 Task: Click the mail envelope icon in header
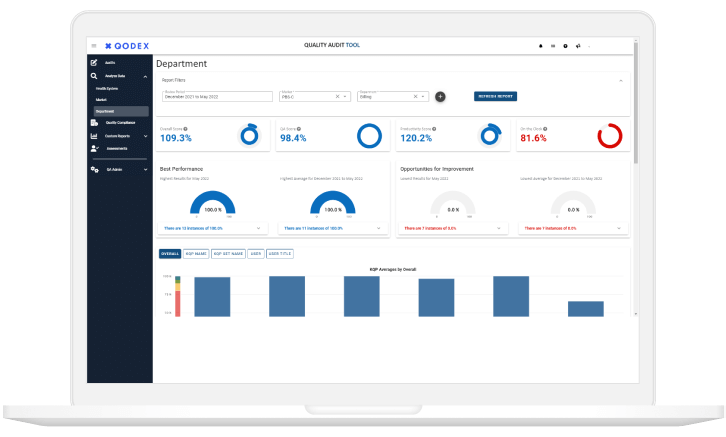553,46
